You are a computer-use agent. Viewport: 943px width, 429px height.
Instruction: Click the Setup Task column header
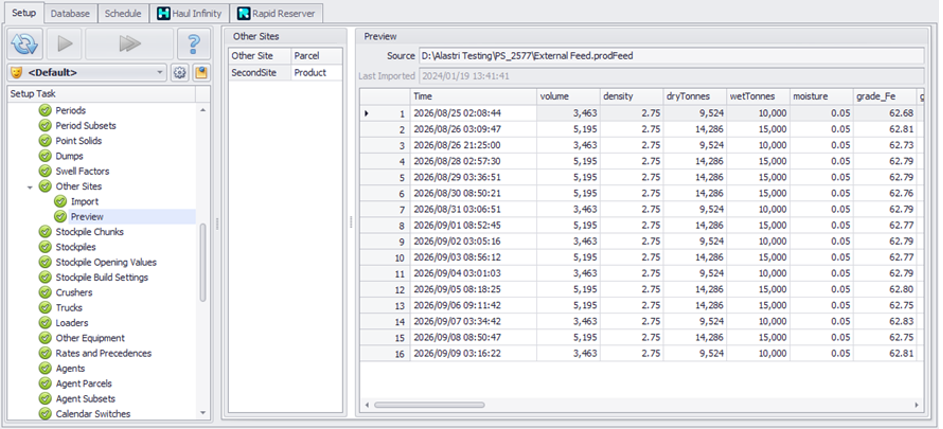point(101,94)
